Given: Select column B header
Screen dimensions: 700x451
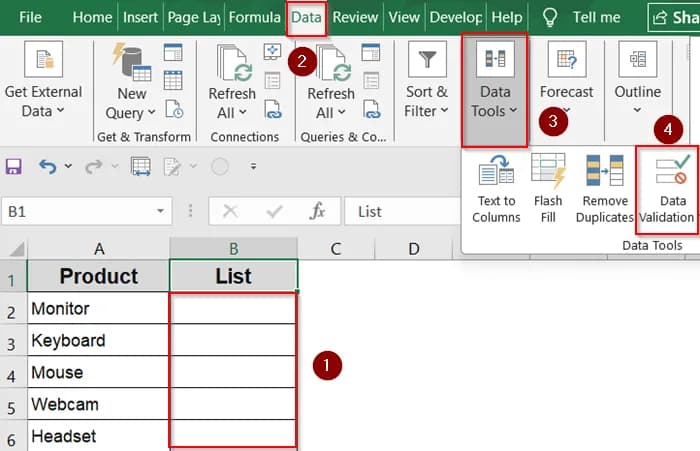Looking at the screenshot, I should pyautogui.click(x=233, y=249).
